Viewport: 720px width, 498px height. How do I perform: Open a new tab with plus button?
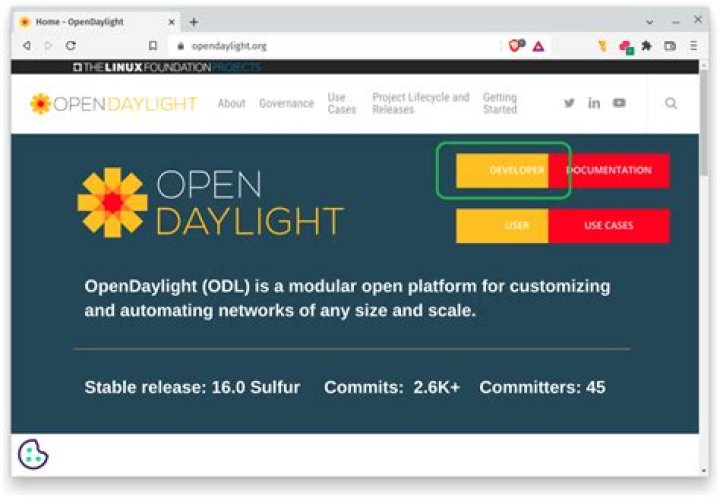tap(194, 22)
